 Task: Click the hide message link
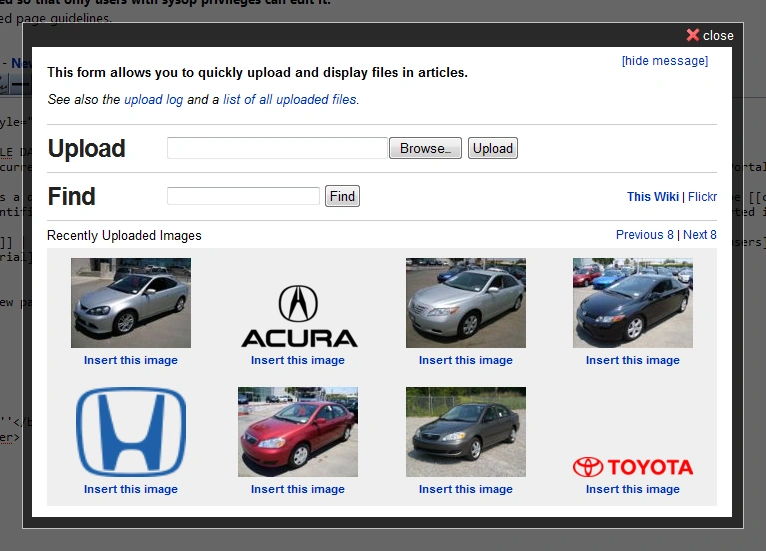(x=664, y=61)
